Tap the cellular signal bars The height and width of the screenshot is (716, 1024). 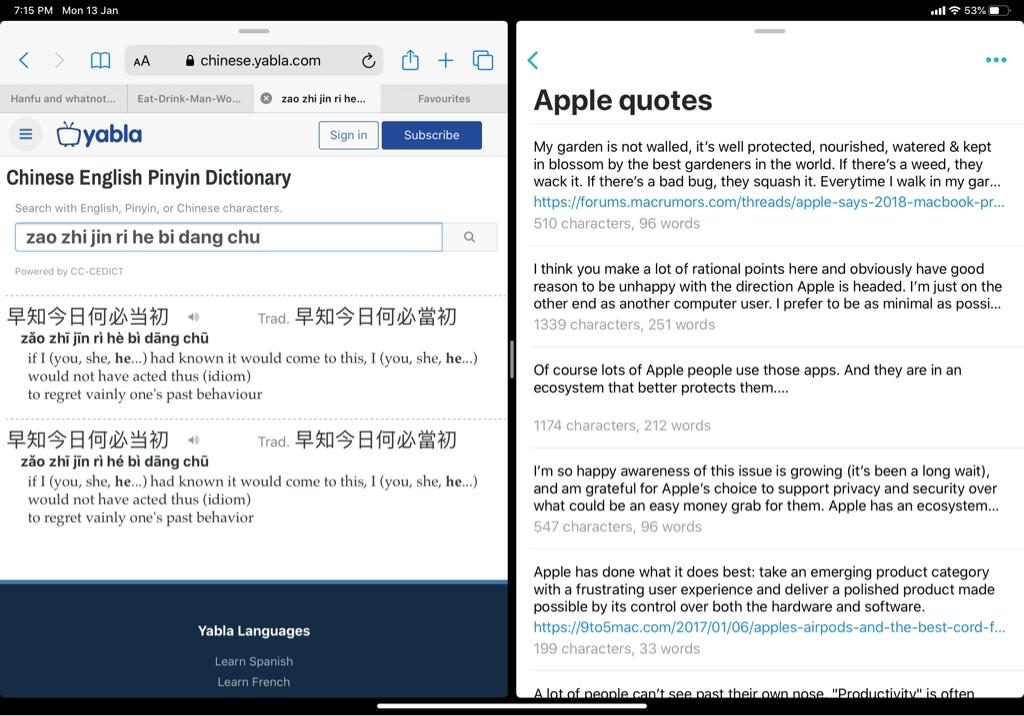click(938, 10)
